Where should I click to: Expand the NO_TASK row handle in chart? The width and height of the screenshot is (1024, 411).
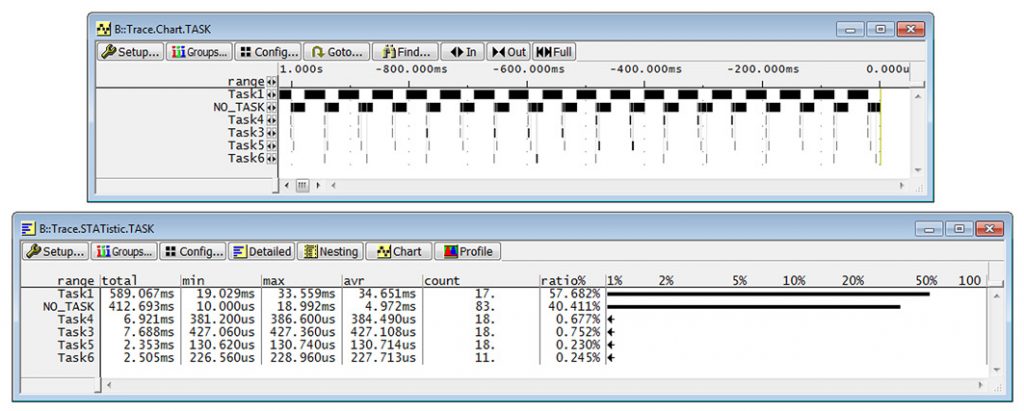(271, 107)
